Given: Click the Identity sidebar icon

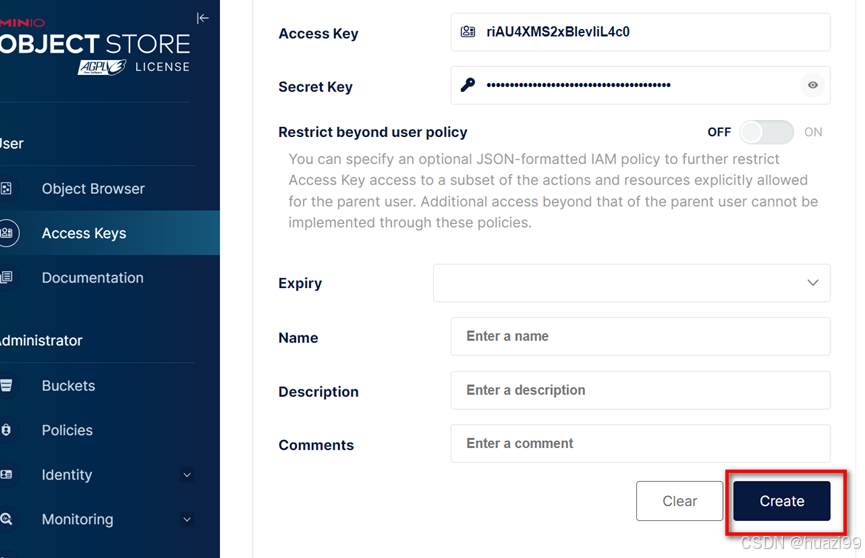Looking at the screenshot, I should (7, 475).
